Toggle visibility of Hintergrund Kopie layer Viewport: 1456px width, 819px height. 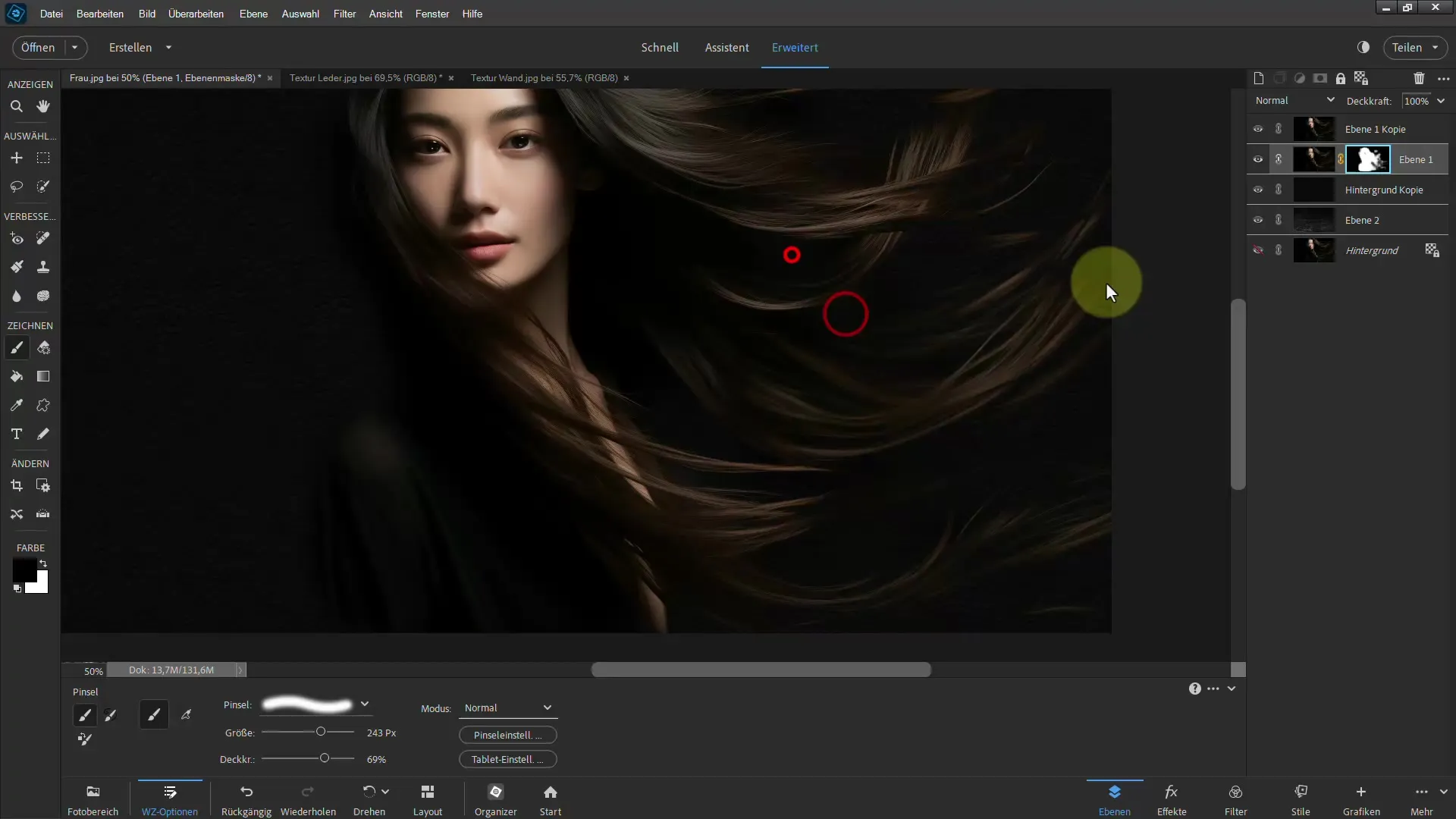point(1258,189)
